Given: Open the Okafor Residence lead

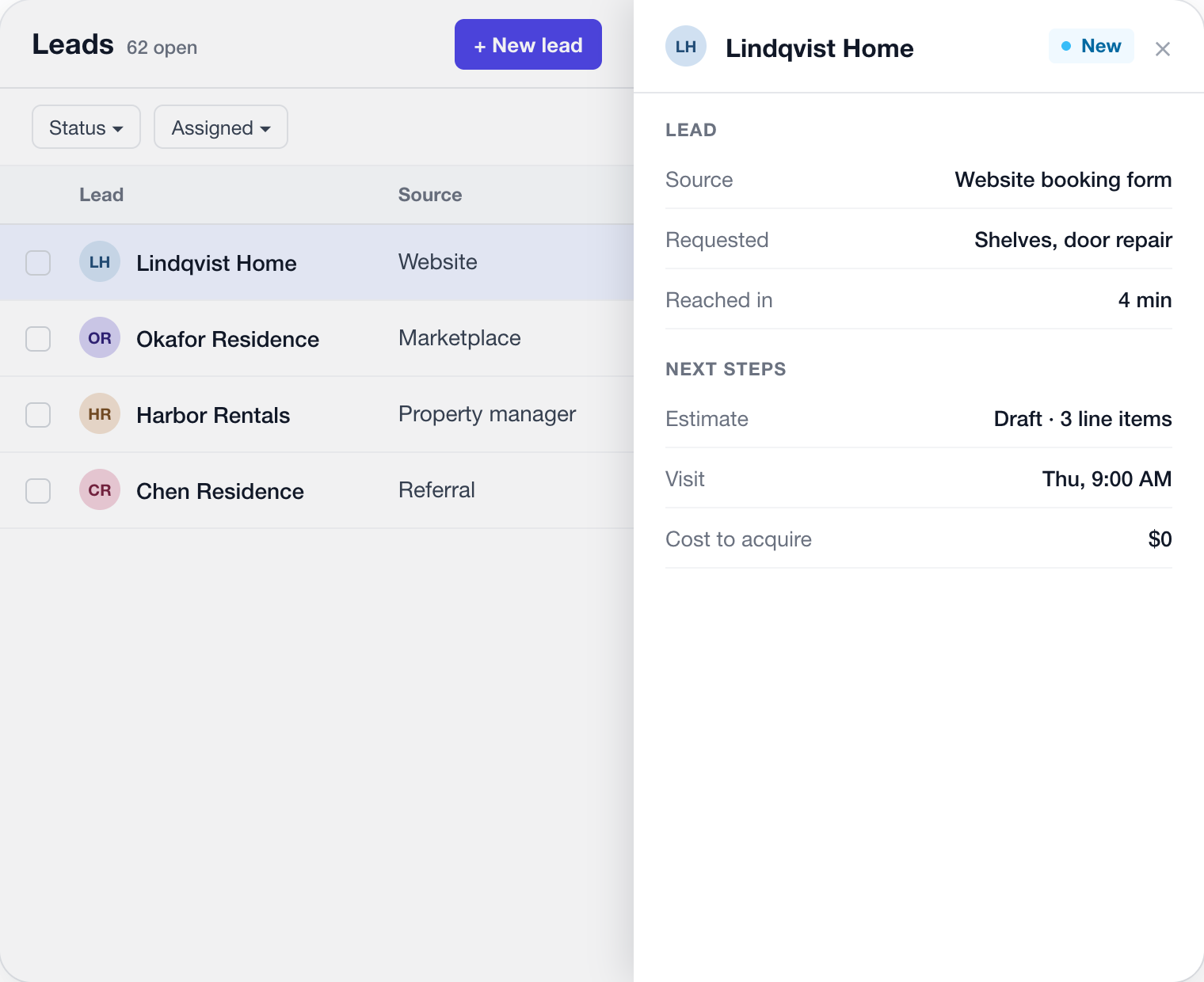Looking at the screenshot, I should (x=227, y=339).
